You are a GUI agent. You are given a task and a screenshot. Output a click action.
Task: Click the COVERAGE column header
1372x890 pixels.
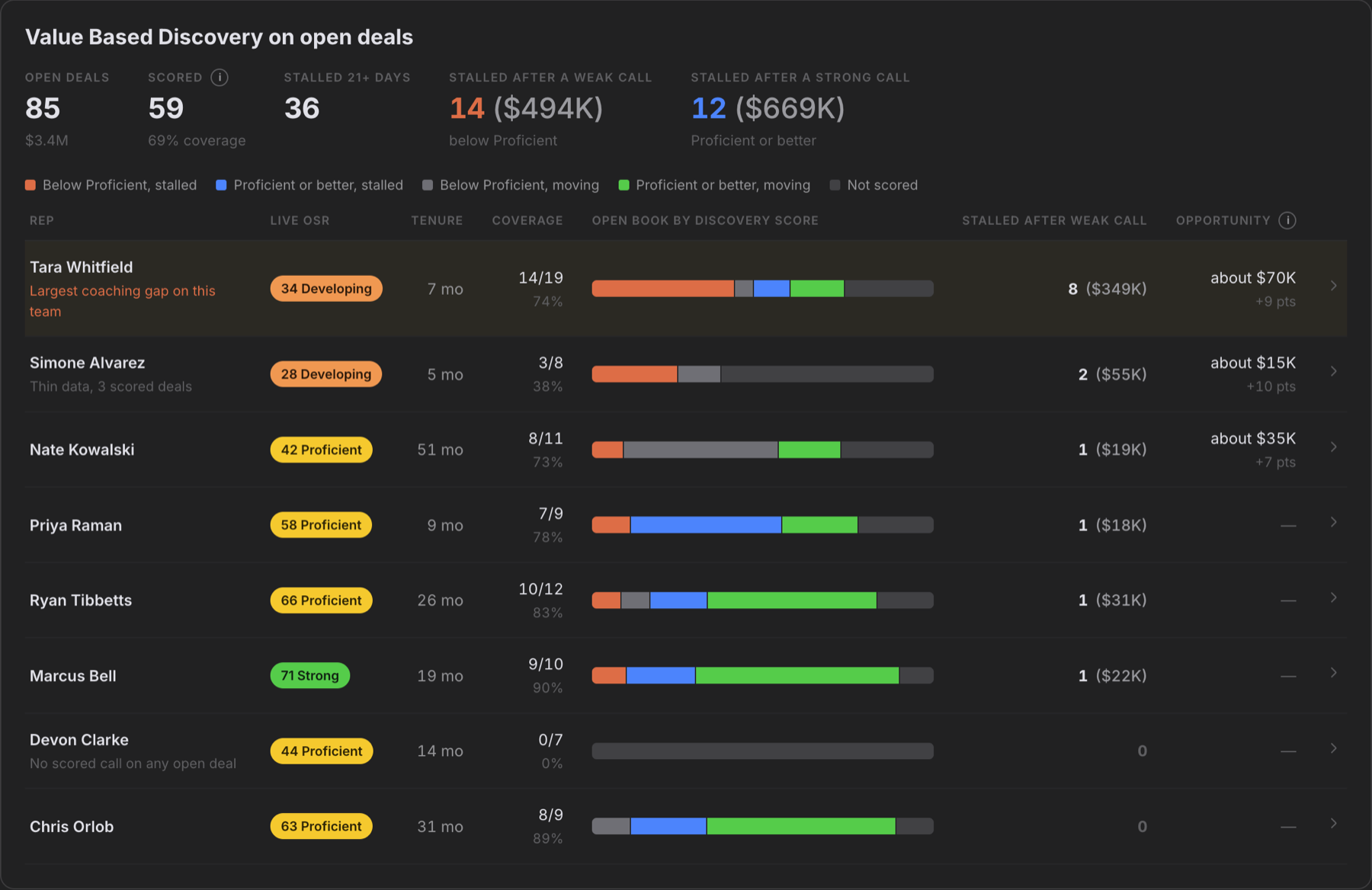[527, 220]
